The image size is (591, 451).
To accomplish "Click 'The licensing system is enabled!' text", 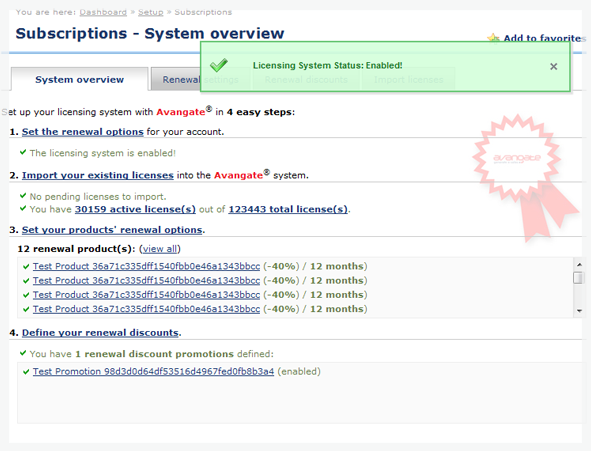I will [103, 153].
